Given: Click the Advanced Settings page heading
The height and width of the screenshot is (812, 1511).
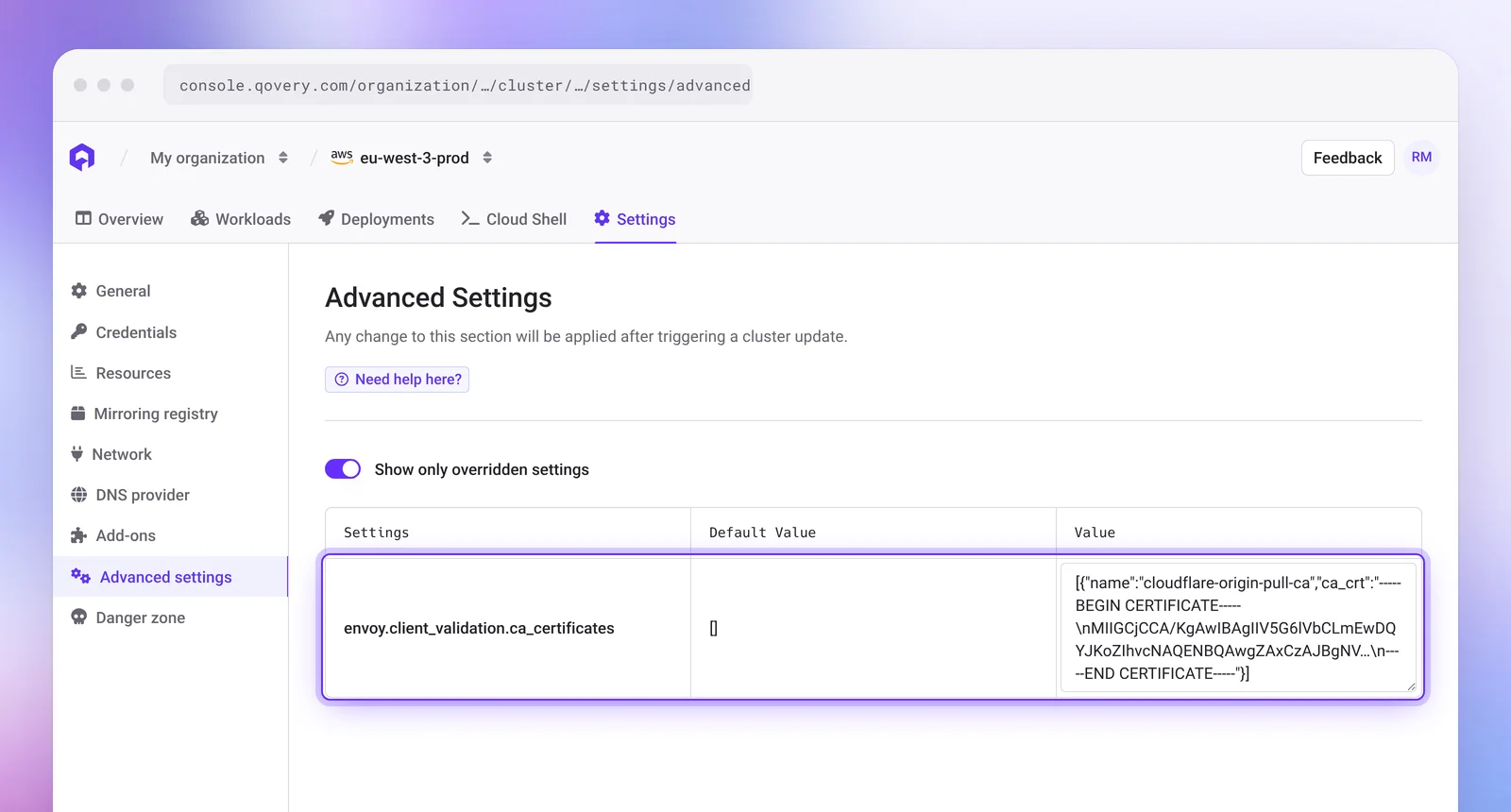Looking at the screenshot, I should point(438,297).
